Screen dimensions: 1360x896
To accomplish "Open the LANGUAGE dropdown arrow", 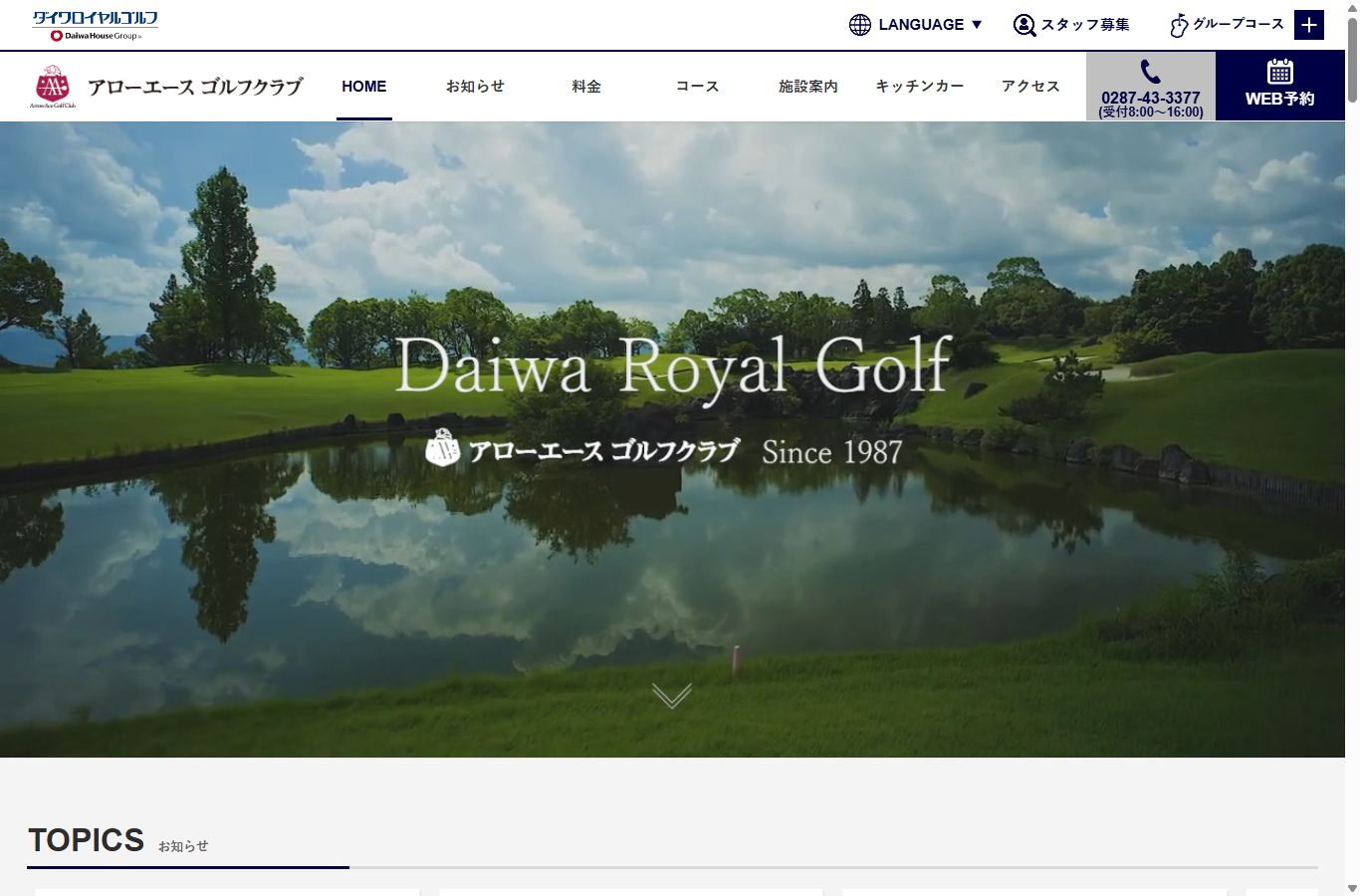I will (x=977, y=25).
